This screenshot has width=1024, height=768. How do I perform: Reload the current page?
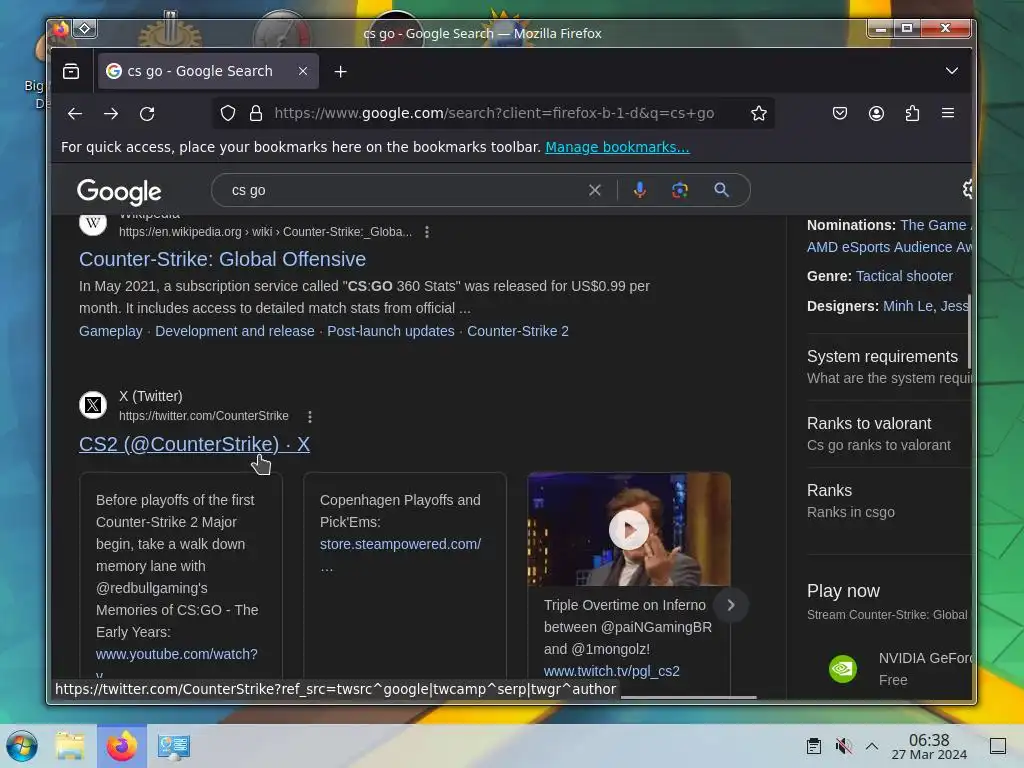coord(147,114)
